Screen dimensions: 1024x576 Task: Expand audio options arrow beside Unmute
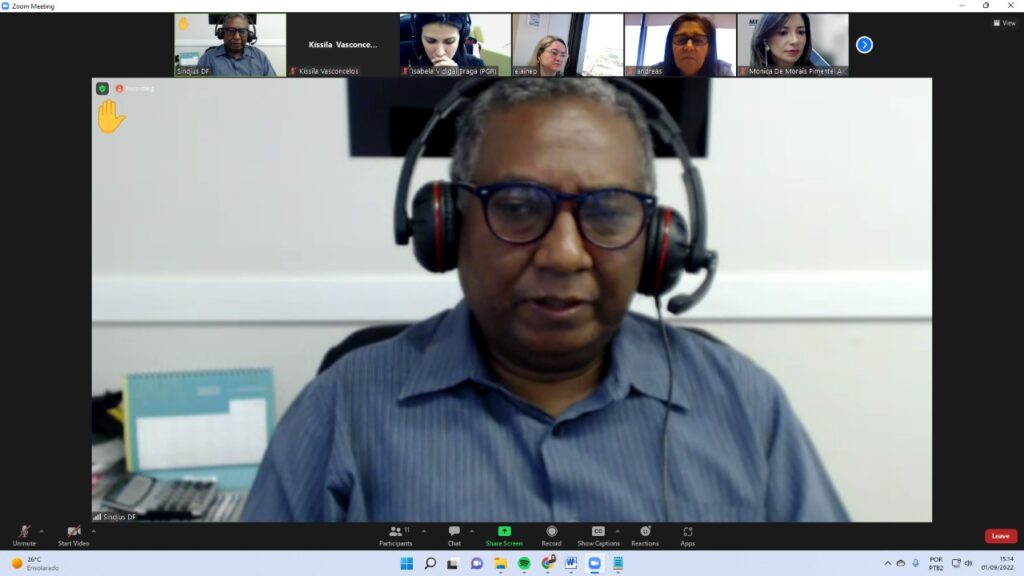tap(41, 531)
